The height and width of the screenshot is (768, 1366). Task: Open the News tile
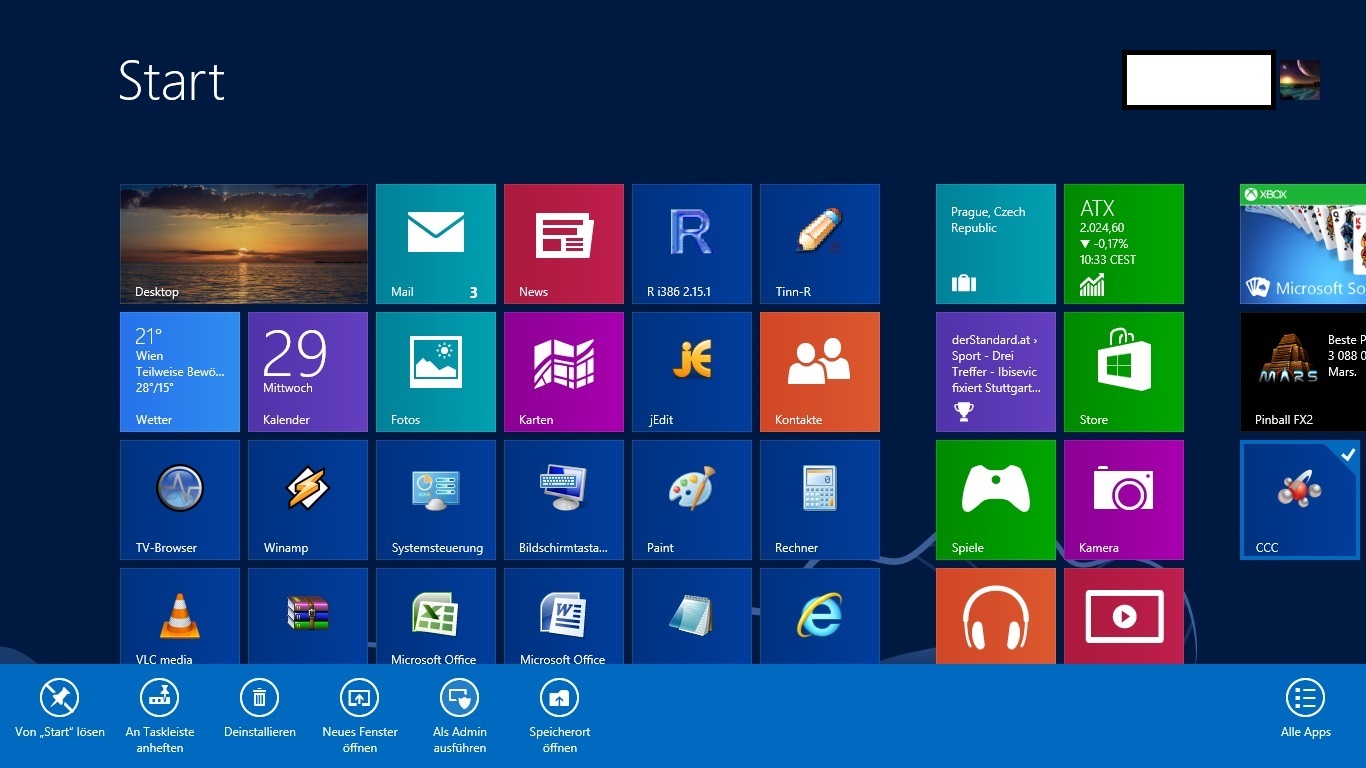point(564,244)
